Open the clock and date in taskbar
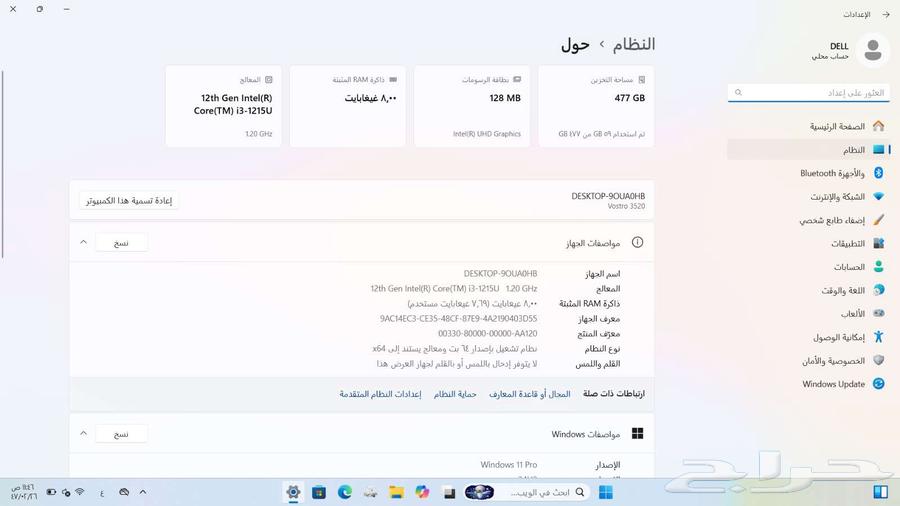The height and width of the screenshot is (506, 900). [23, 492]
